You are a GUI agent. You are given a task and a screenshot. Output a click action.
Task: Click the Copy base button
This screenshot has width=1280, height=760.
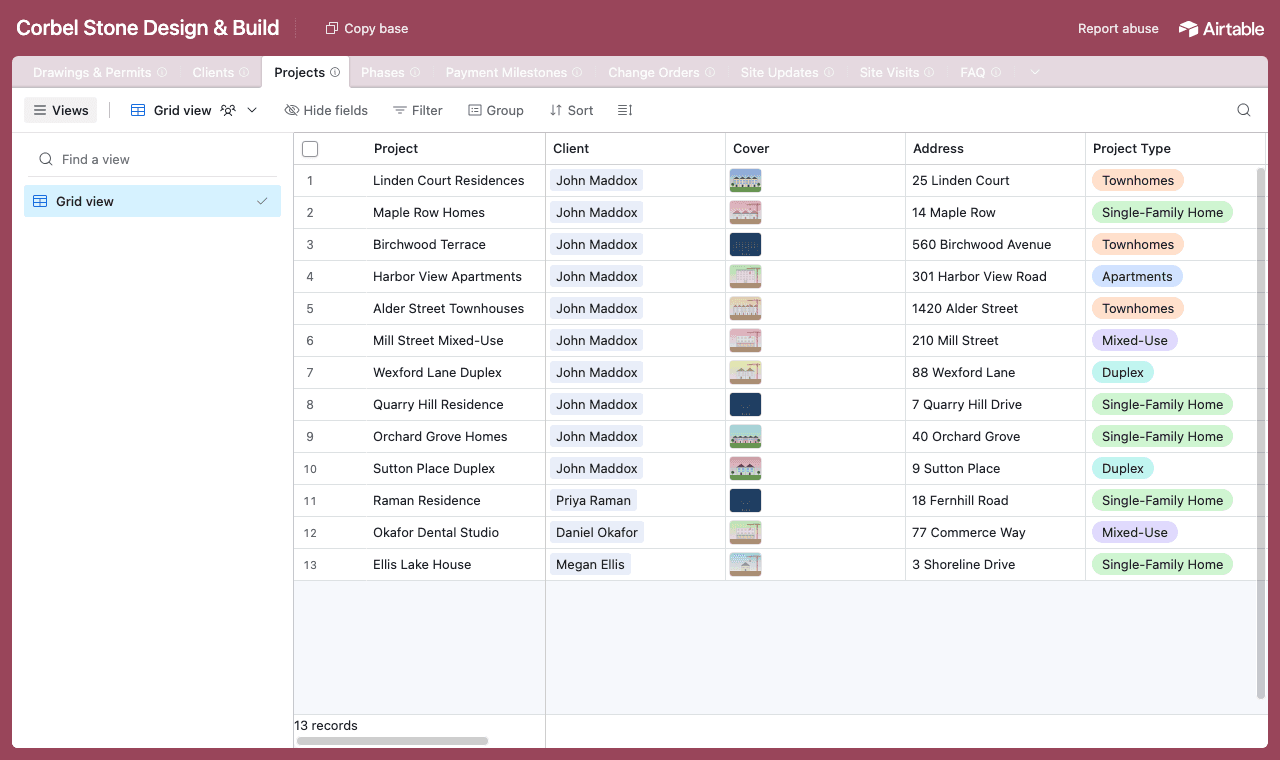pyautogui.click(x=367, y=29)
